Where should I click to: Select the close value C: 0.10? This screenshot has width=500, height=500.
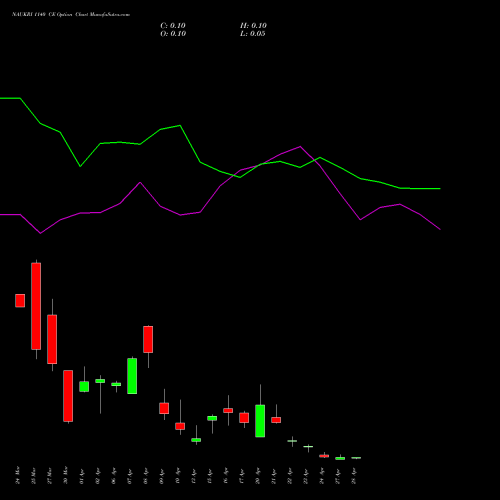pyautogui.click(x=173, y=26)
